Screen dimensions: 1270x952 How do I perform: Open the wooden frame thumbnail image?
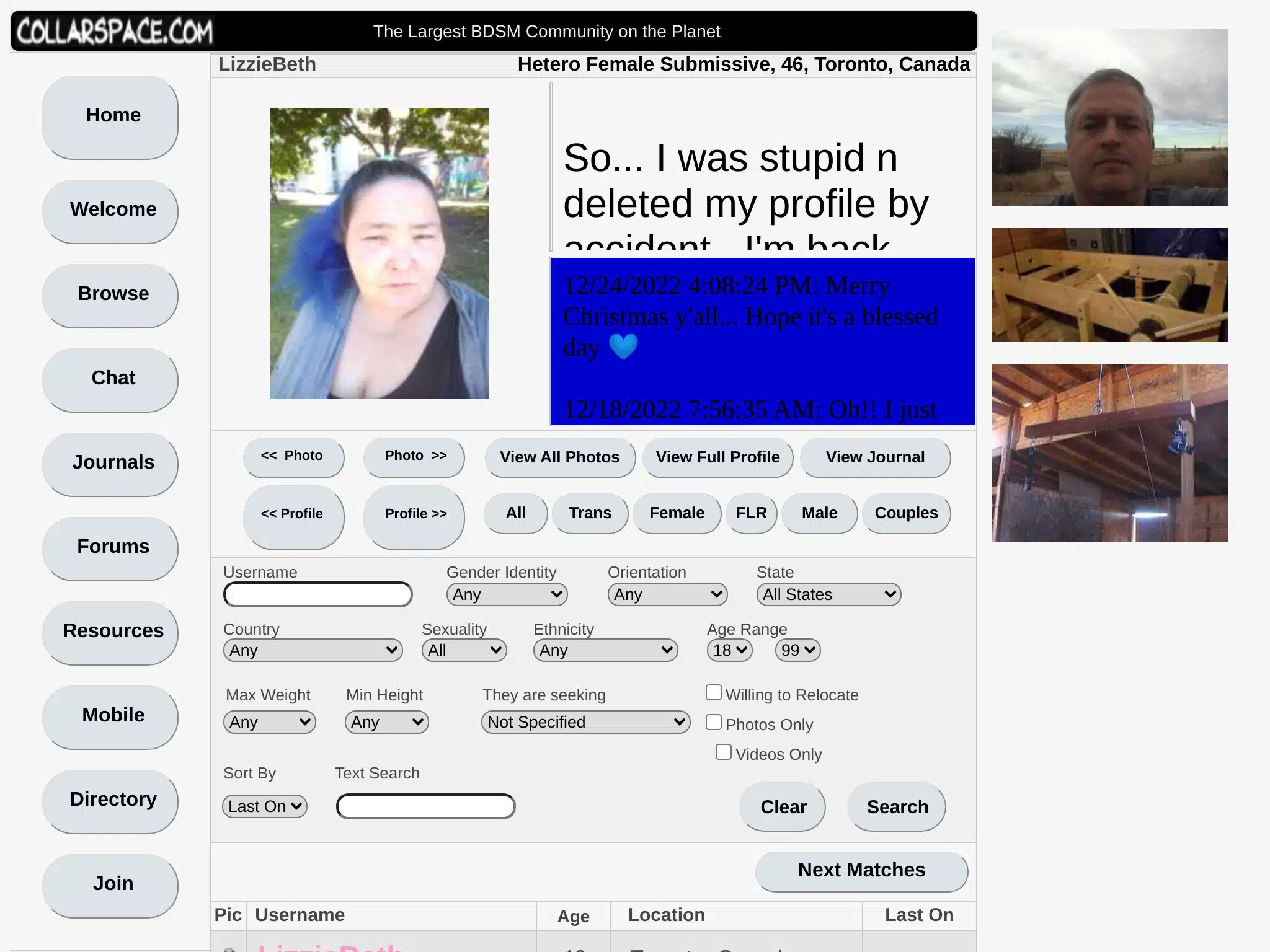(x=1109, y=285)
